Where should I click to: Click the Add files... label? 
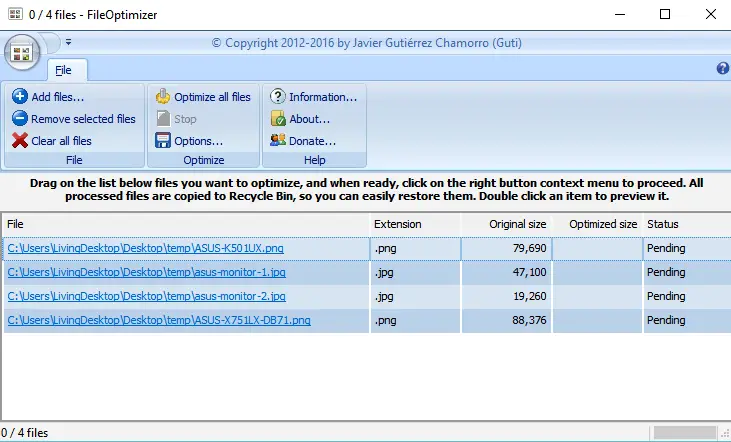(x=58, y=97)
